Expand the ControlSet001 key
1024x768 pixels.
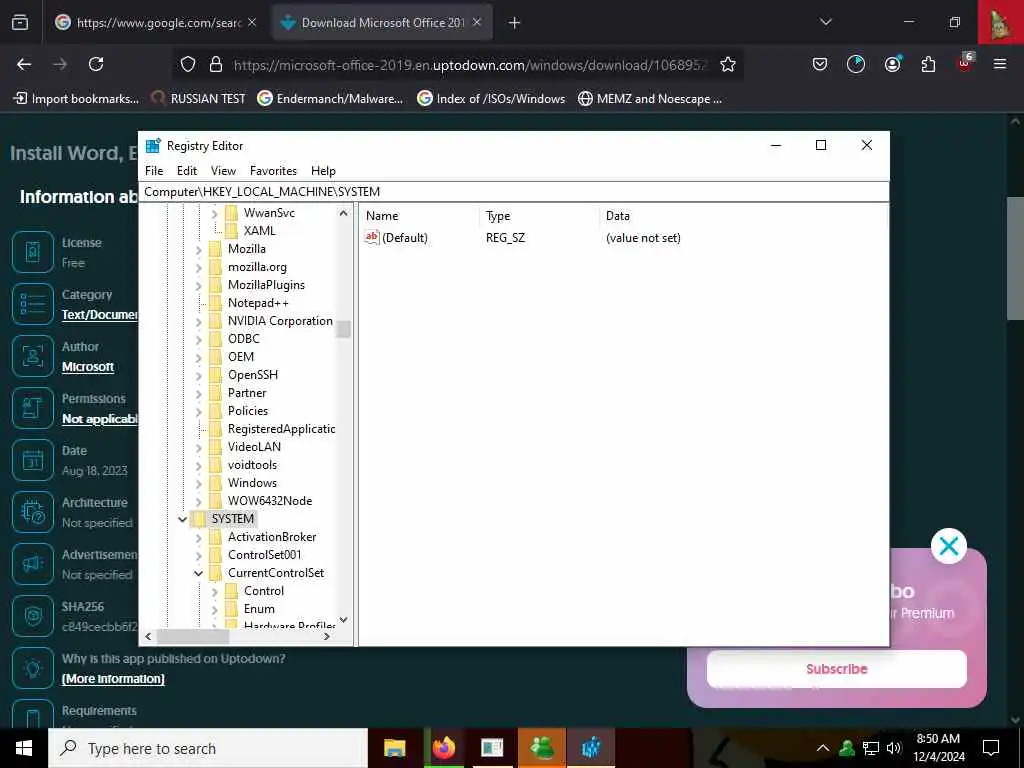[199, 556]
